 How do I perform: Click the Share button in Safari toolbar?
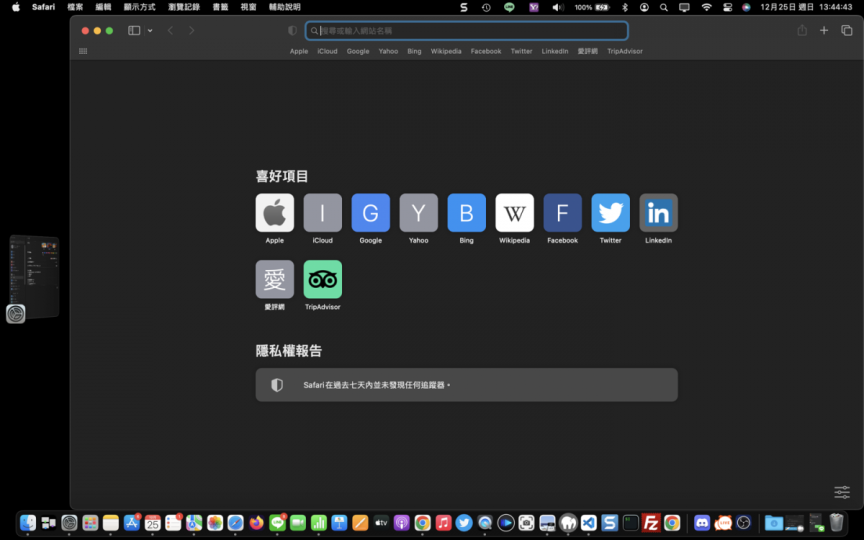click(x=802, y=30)
